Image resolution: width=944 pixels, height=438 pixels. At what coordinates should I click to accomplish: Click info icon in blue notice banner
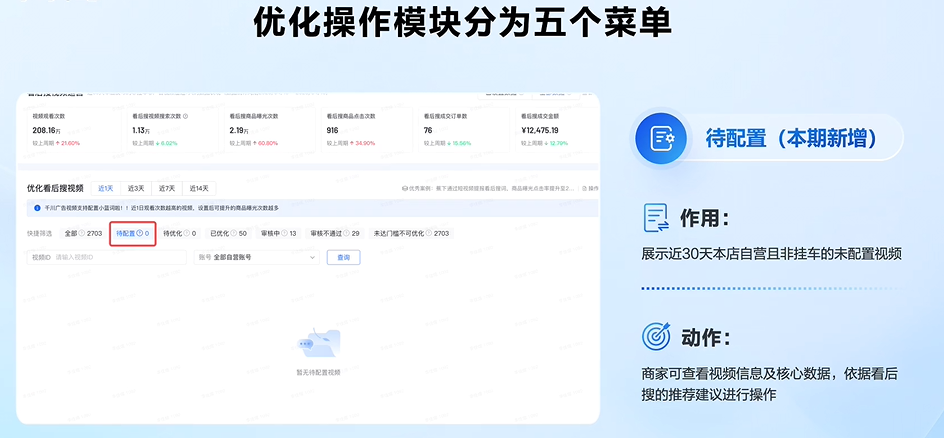pos(37,208)
